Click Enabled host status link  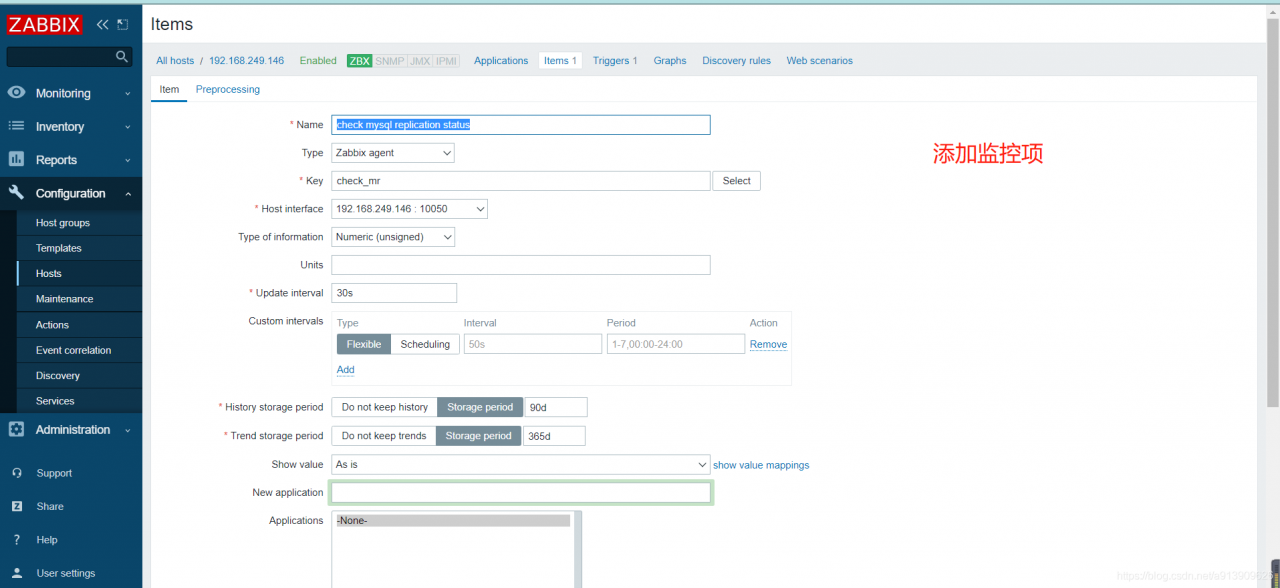point(318,61)
